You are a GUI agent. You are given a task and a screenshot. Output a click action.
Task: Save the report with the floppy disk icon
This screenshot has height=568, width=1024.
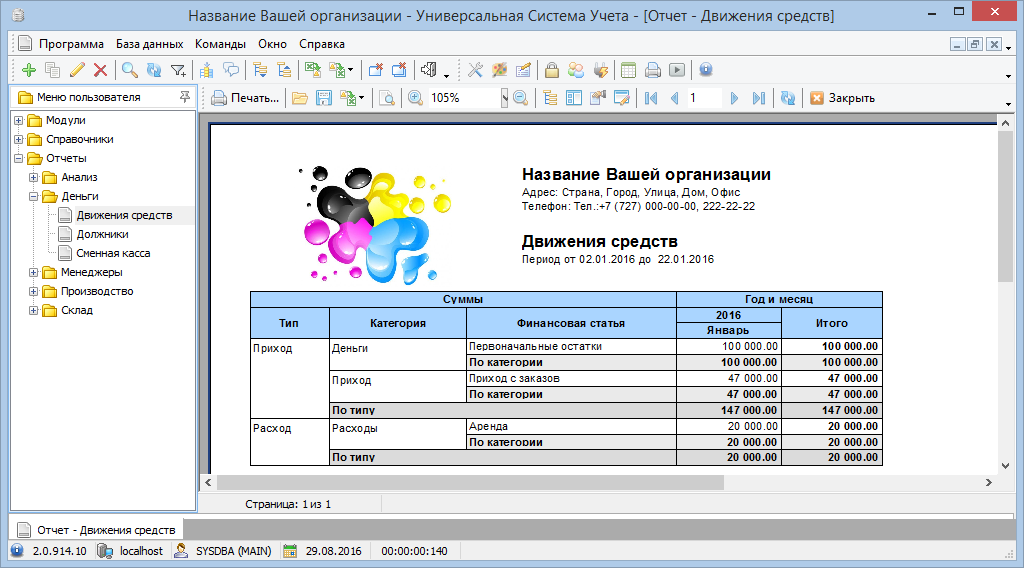pos(323,98)
